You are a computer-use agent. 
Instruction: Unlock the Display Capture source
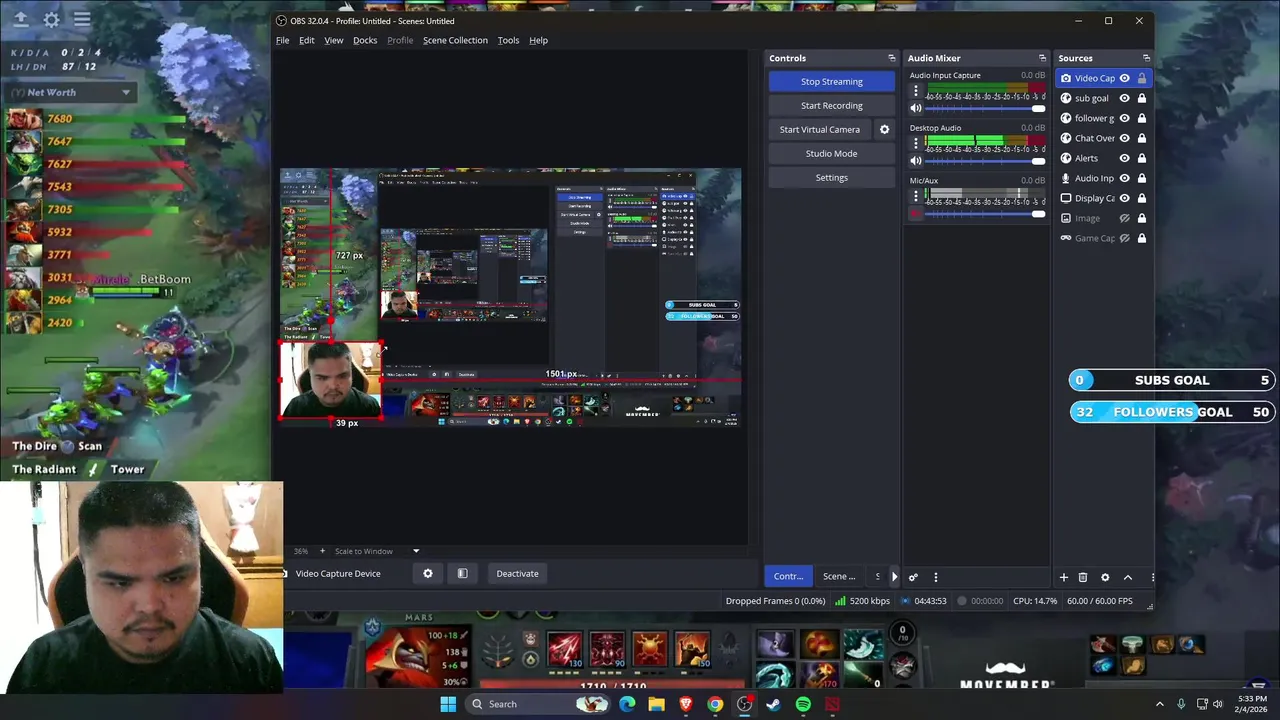pos(1141,198)
